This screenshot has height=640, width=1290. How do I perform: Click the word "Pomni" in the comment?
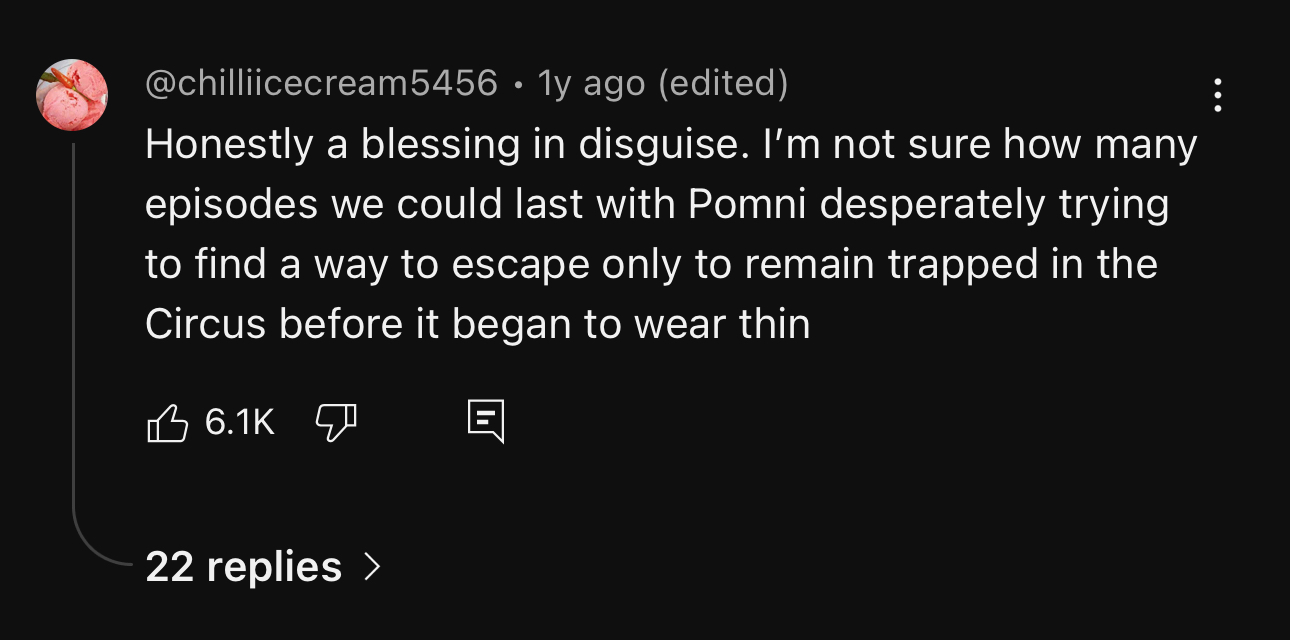click(749, 205)
